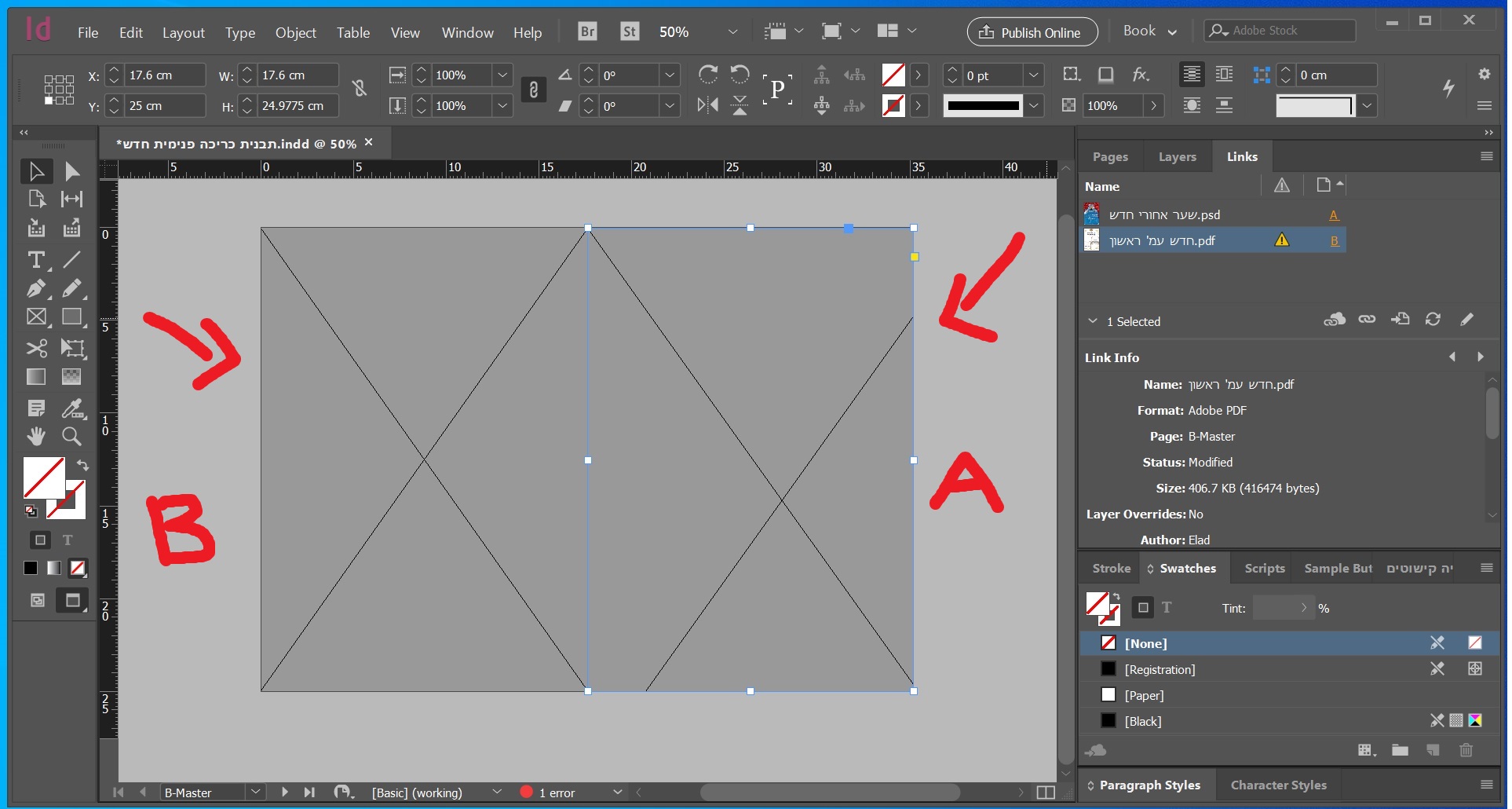Toggle constrain proportions for scaling
Screen dimensions: 1512x809
534,90
